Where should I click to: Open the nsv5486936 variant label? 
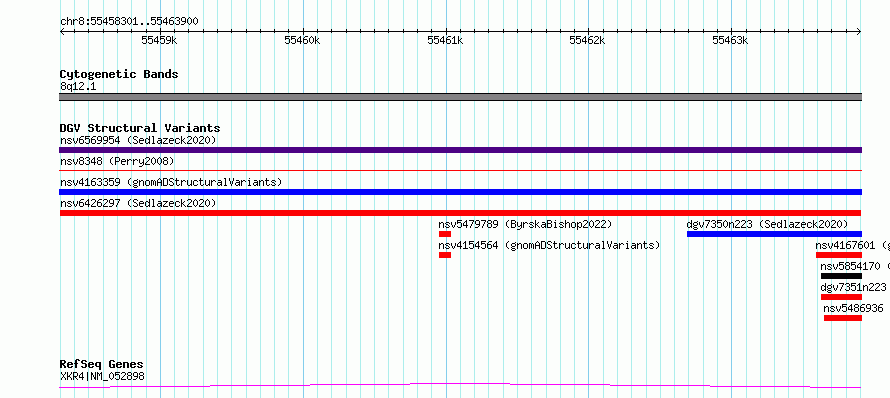(854, 308)
